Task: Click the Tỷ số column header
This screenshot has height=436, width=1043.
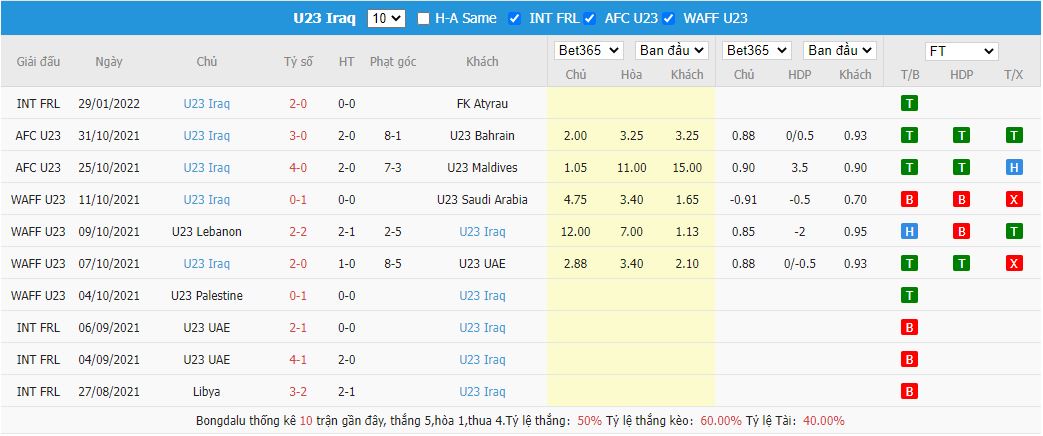Action: 298,62
